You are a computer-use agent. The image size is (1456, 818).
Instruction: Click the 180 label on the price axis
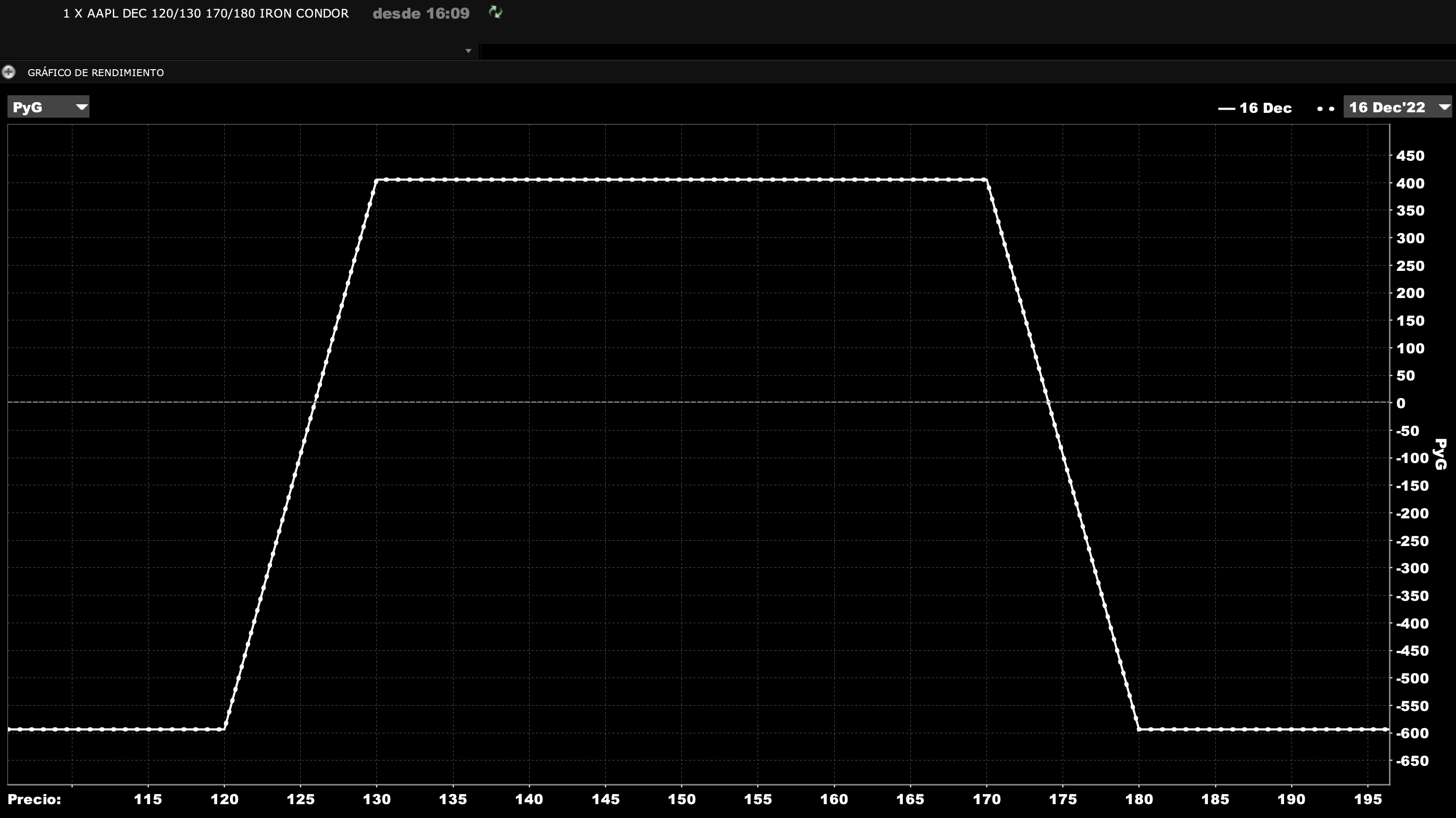1139,799
